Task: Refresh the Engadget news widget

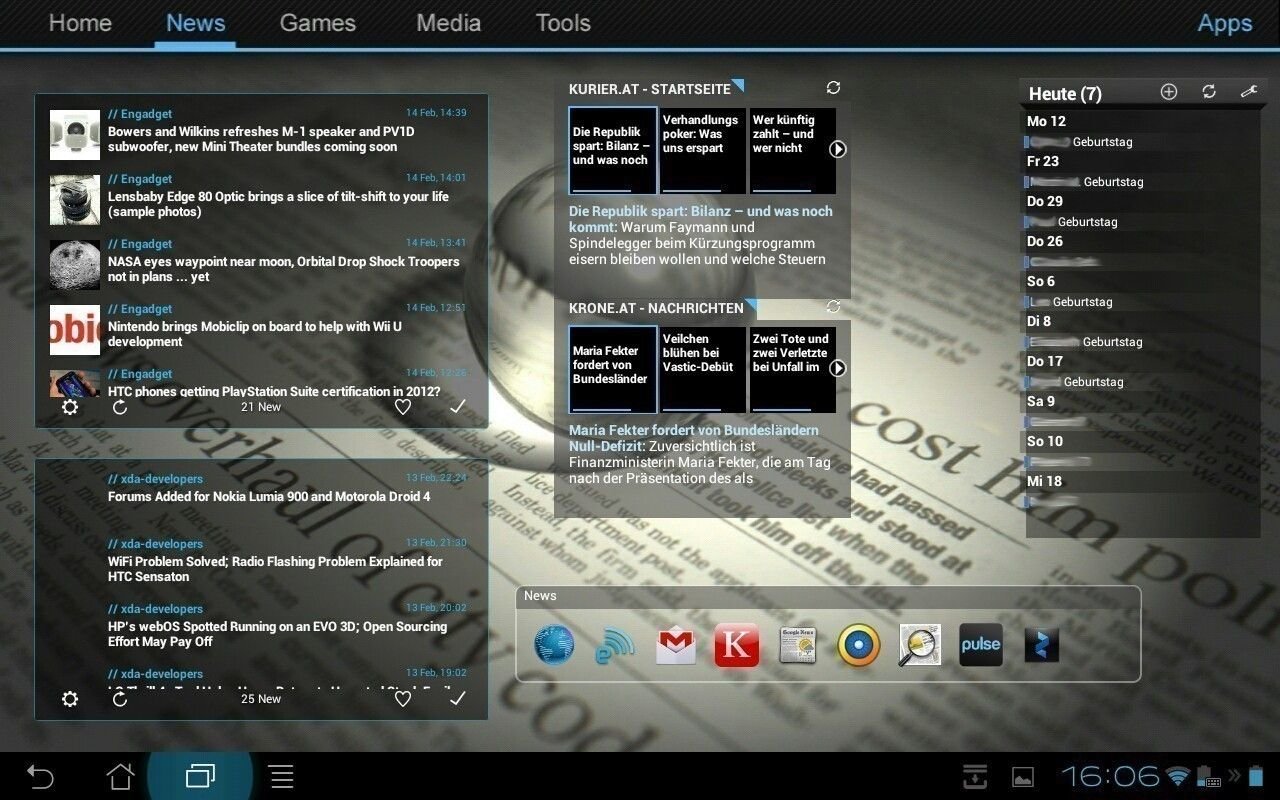Action: click(120, 407)
